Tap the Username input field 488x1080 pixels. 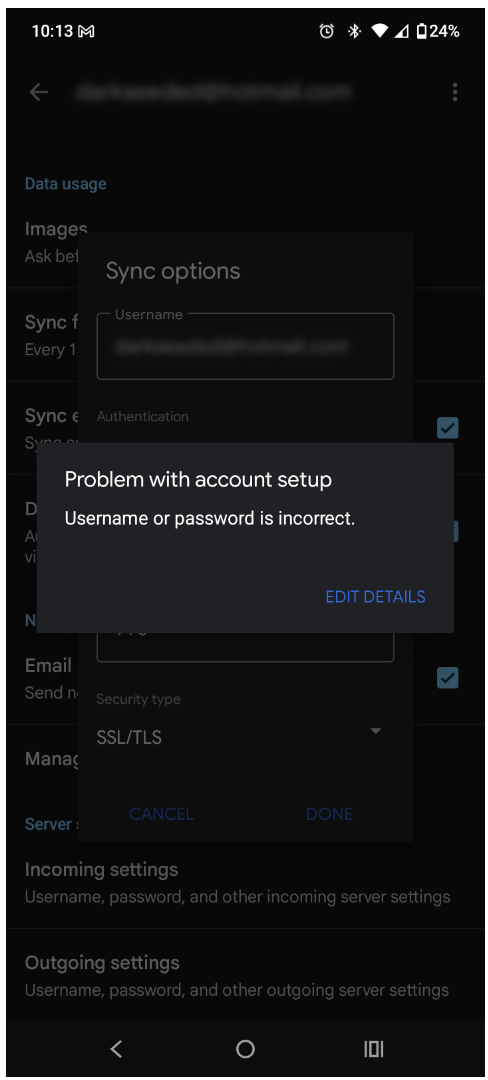245,346
